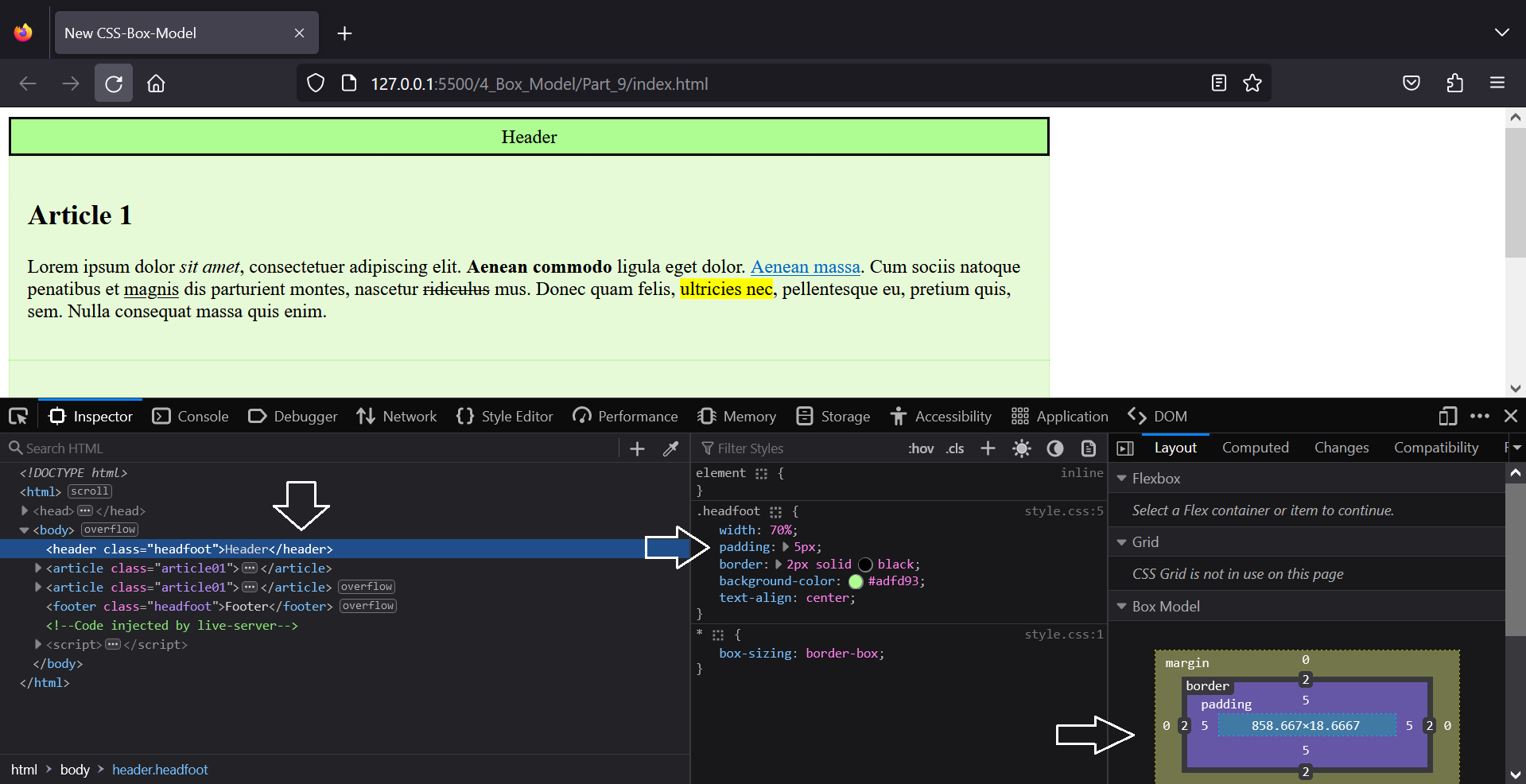Collapse the Box Model section

[1122, 606]
